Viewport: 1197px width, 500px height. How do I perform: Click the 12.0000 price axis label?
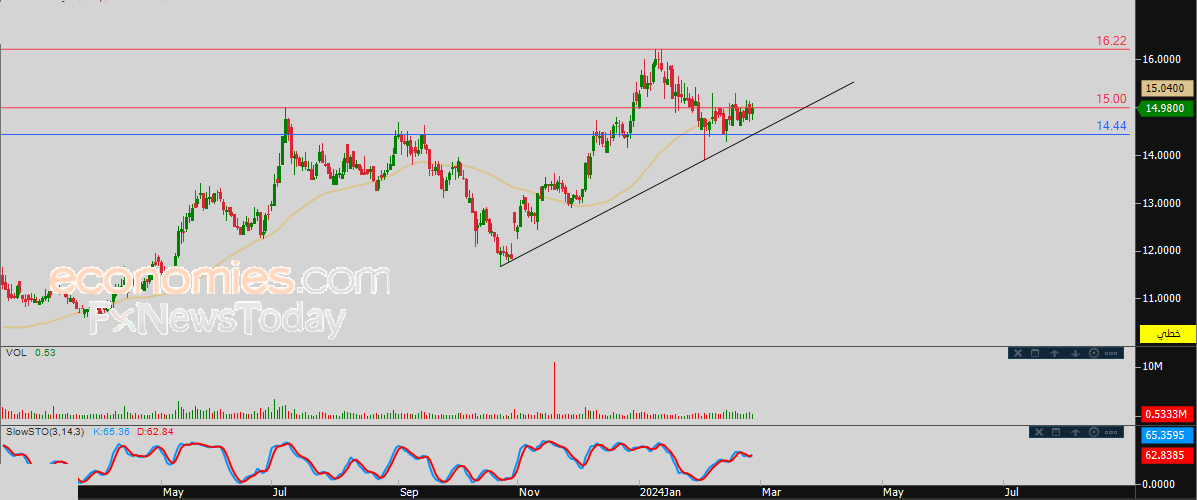click(x=1162, y=250)
